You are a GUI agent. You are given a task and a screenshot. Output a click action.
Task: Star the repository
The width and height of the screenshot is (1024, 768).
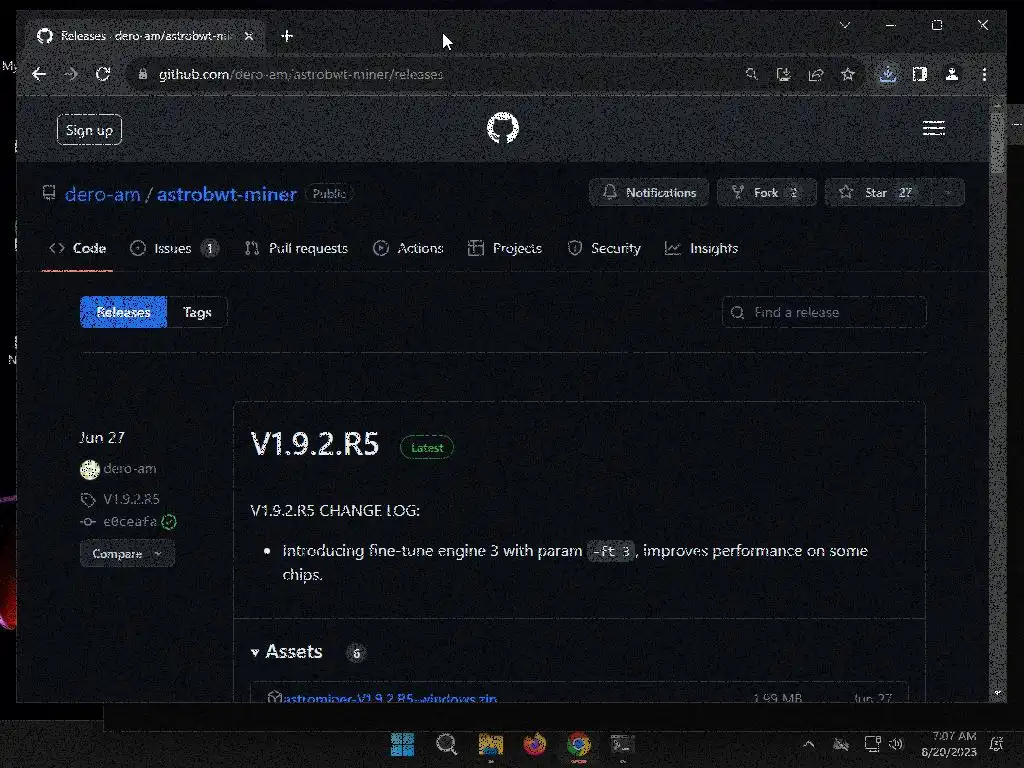[x=878, y=193]
